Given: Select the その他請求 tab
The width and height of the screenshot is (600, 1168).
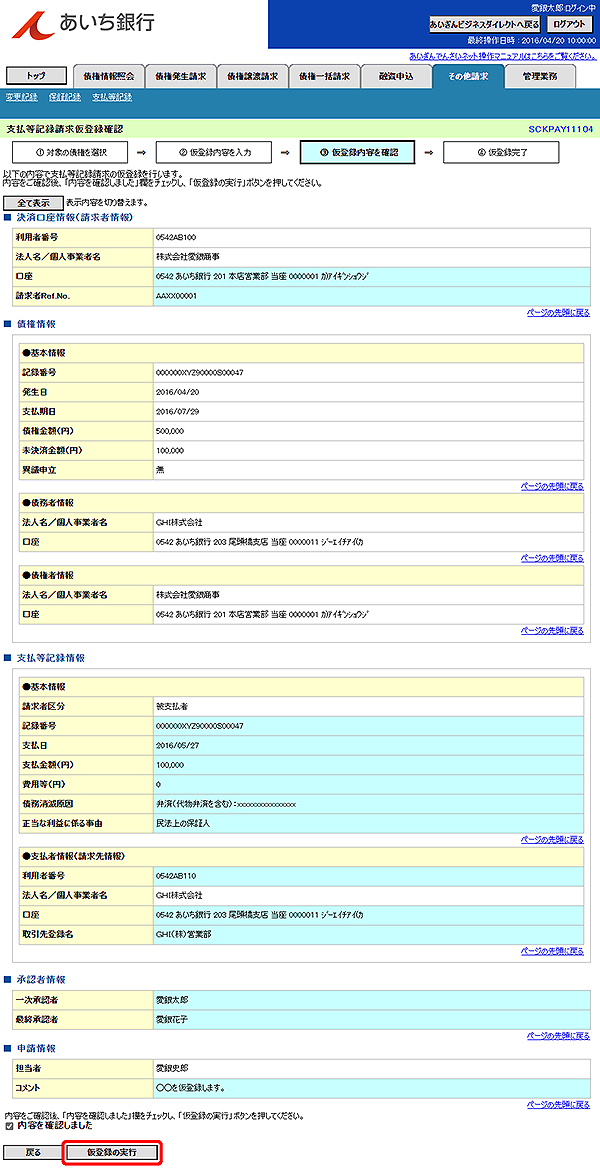Looking at the screenshot, I should [467, 76].
